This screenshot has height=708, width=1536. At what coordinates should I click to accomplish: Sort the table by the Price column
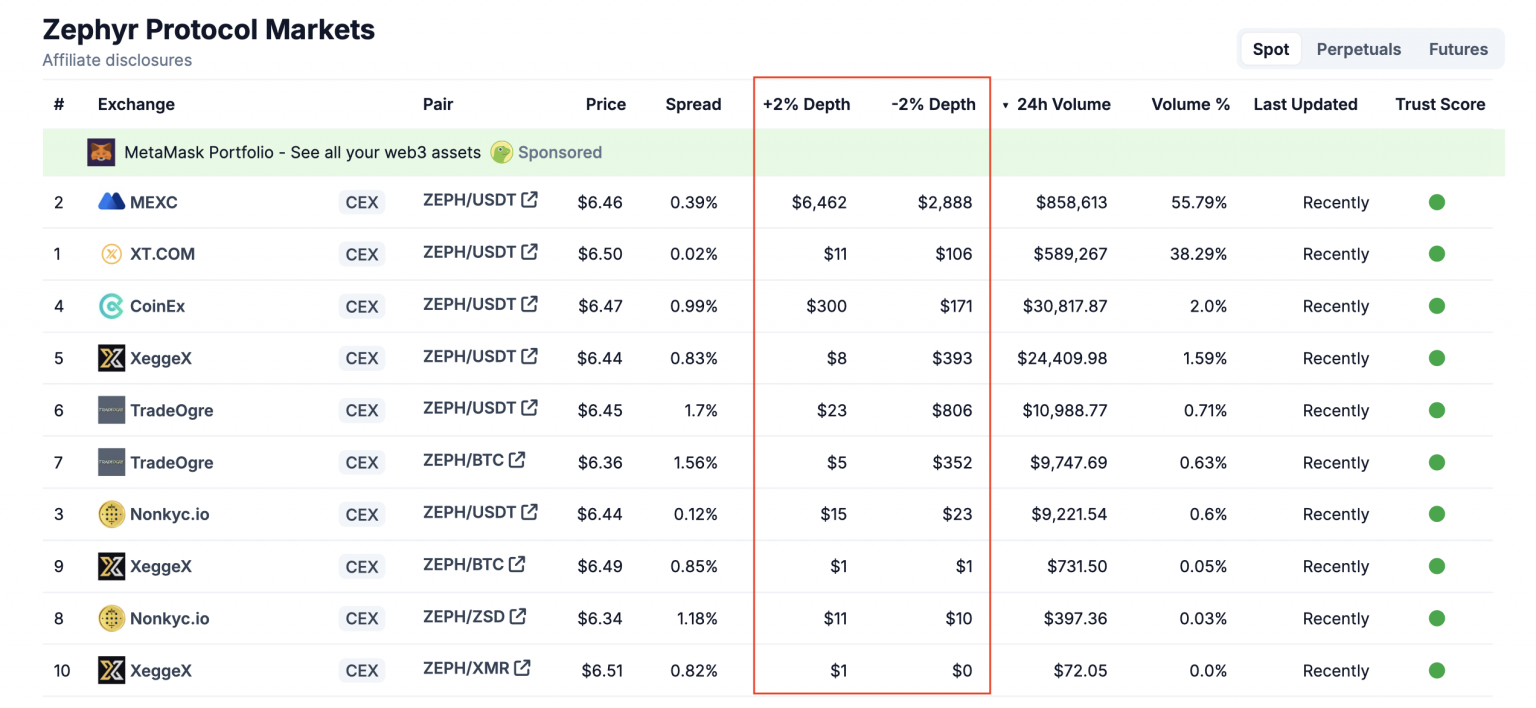[606, 104]
